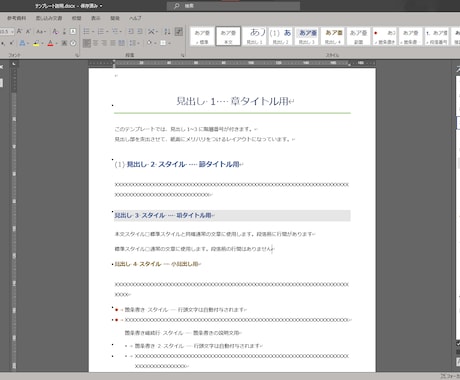Click the title bar search box
This screenshot has height=380, width=460.
tap(233, 6)
